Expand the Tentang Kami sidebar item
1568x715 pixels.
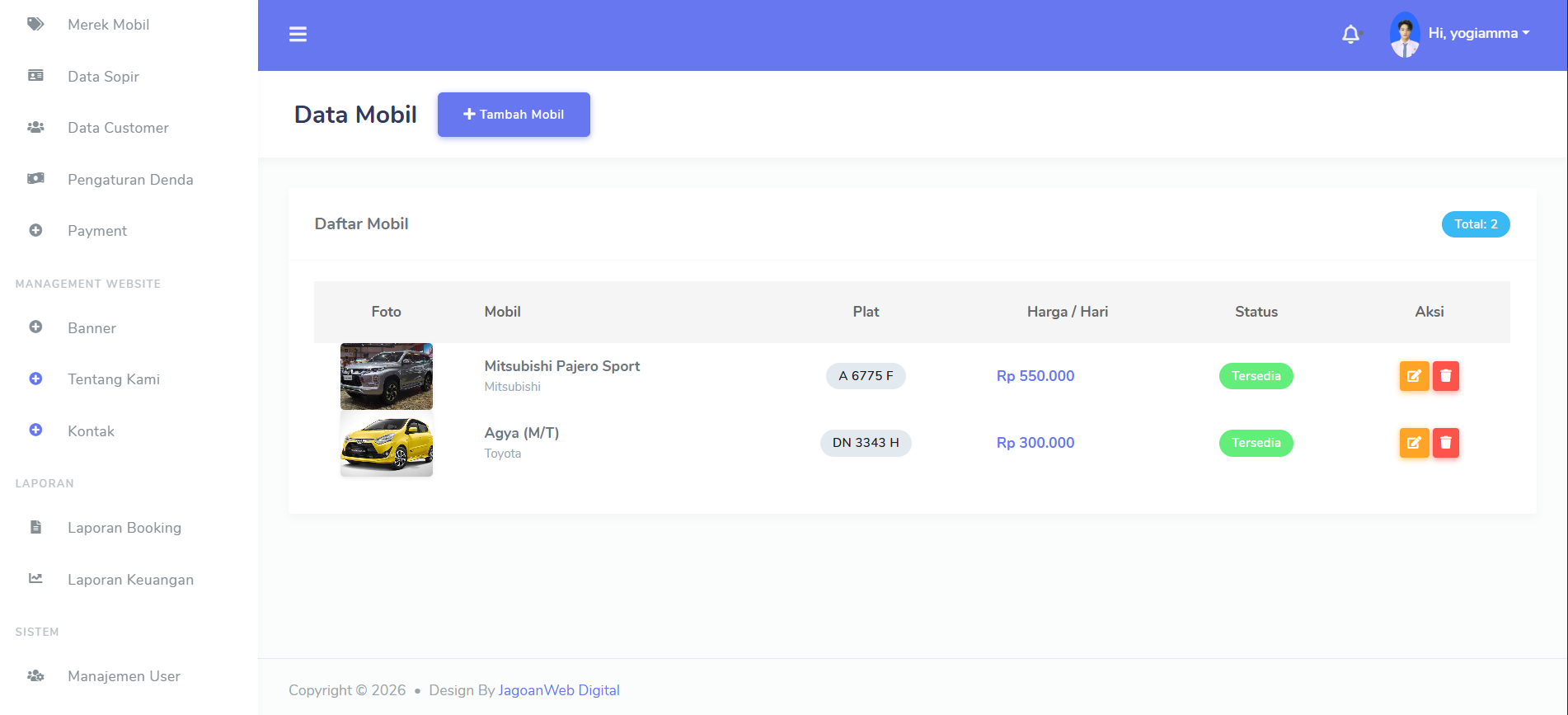tap(114, 379)
